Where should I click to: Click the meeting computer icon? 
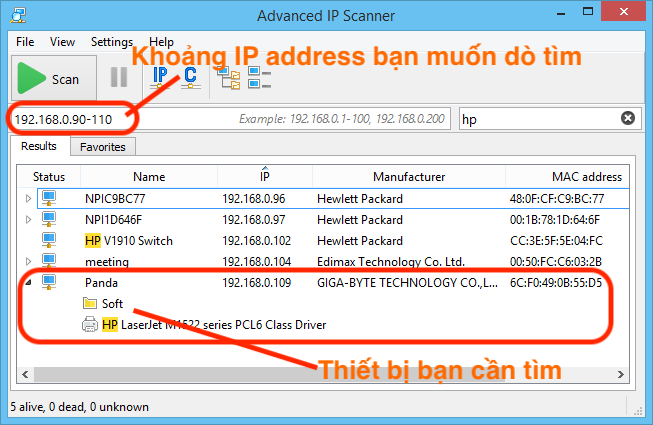49,261
